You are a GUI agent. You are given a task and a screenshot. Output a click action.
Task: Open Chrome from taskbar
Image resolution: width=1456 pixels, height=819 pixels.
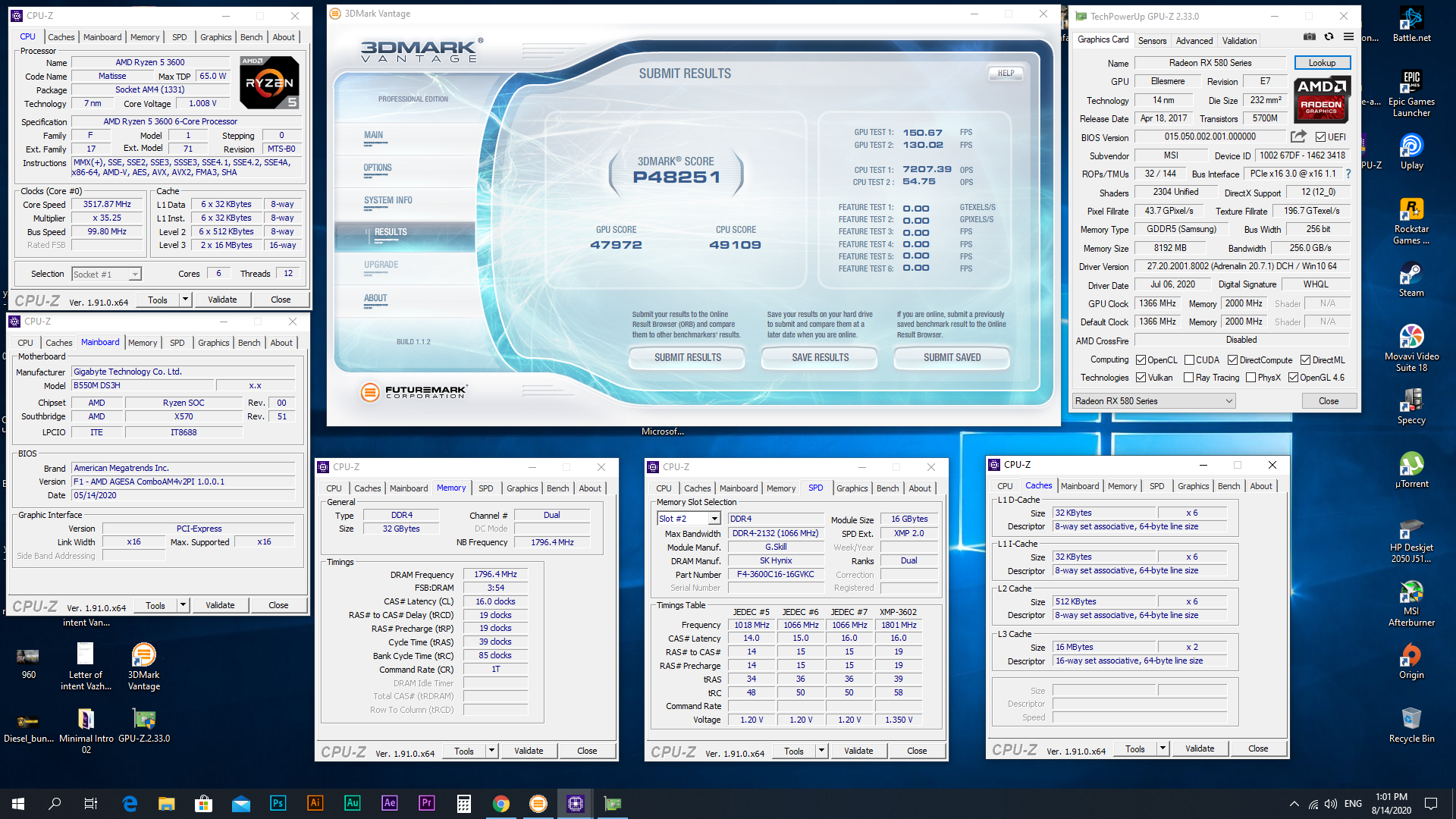500,803
